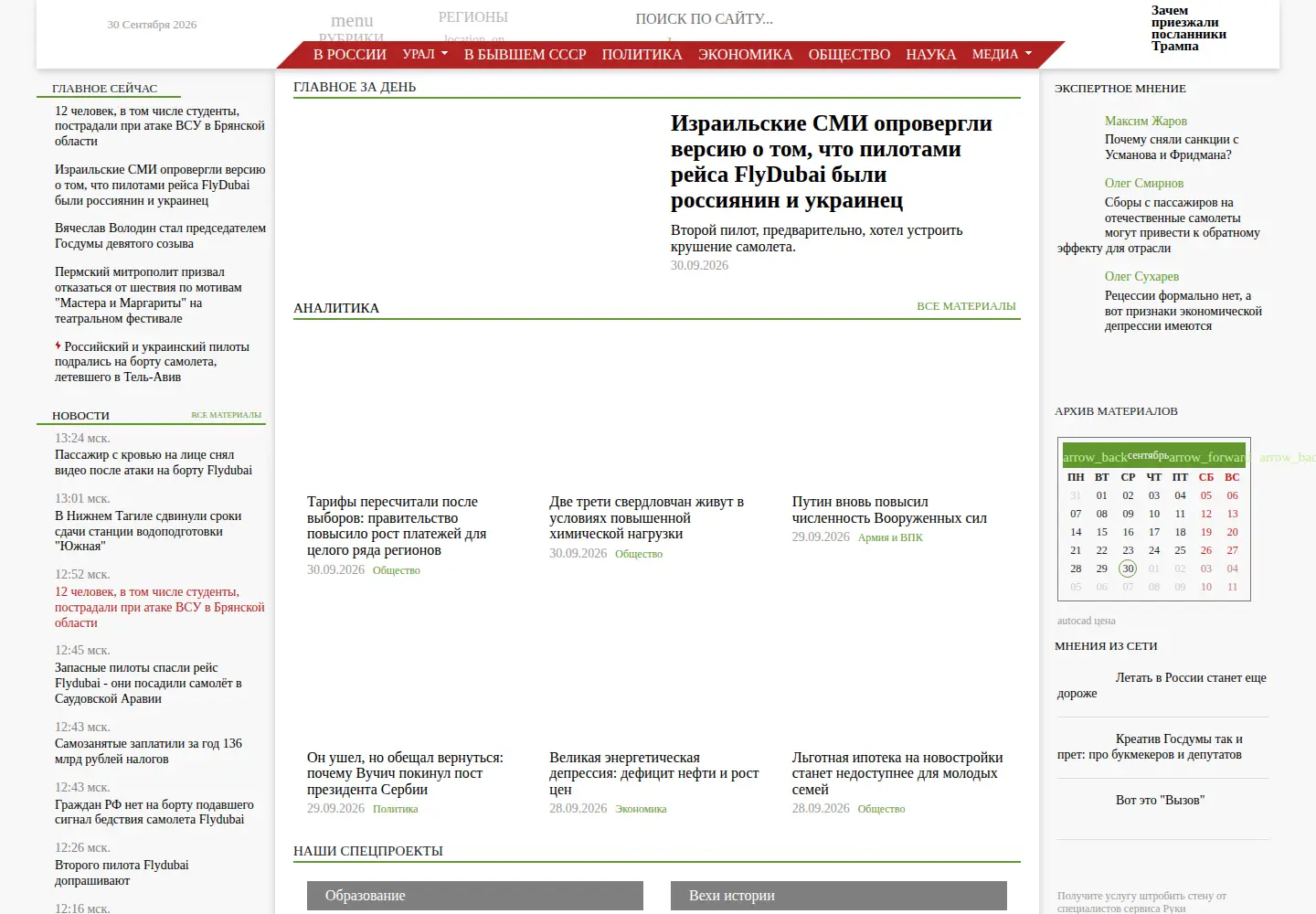The height and width of the screenshot is (914, 1316).
Task: Open header promo 'Зачем приезжали посланники Трампа'
Action: 1188,28
